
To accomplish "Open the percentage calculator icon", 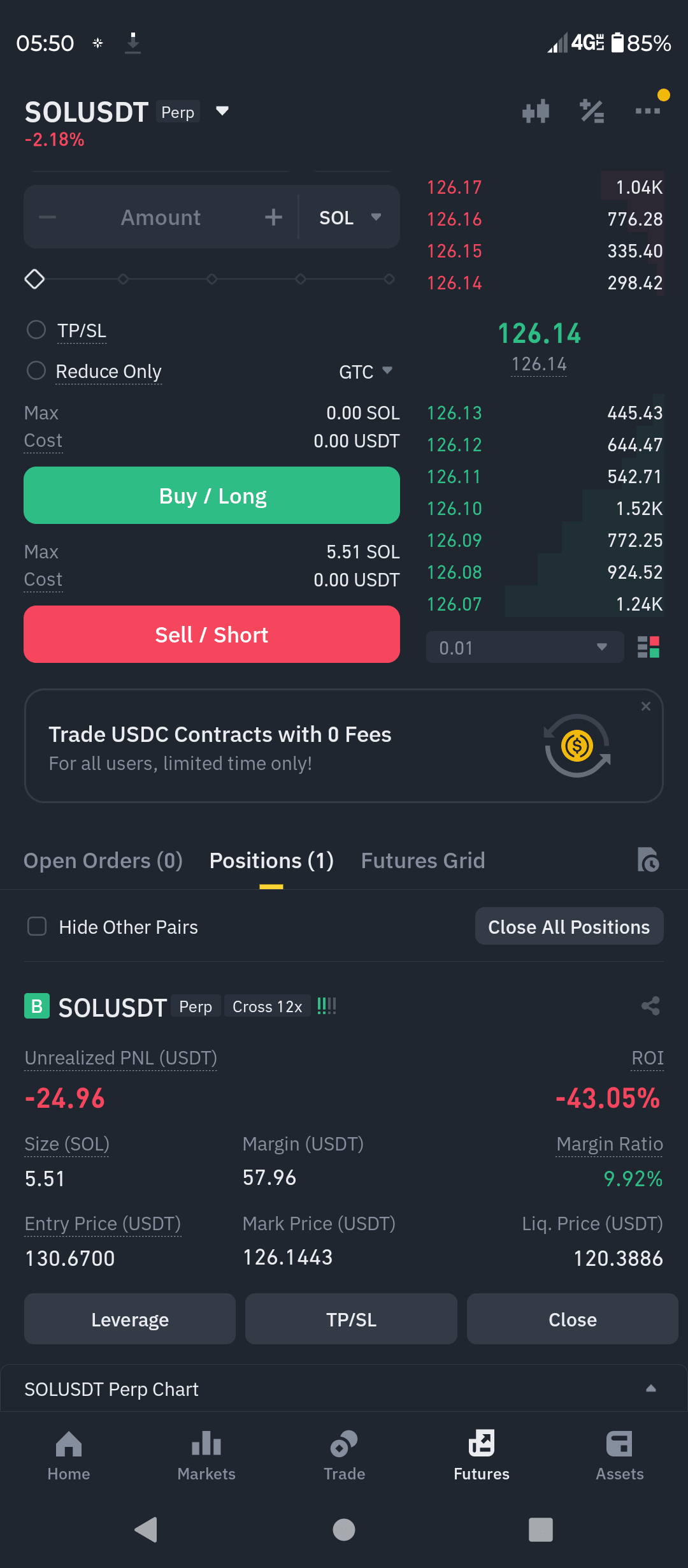I will pos(592,112).
